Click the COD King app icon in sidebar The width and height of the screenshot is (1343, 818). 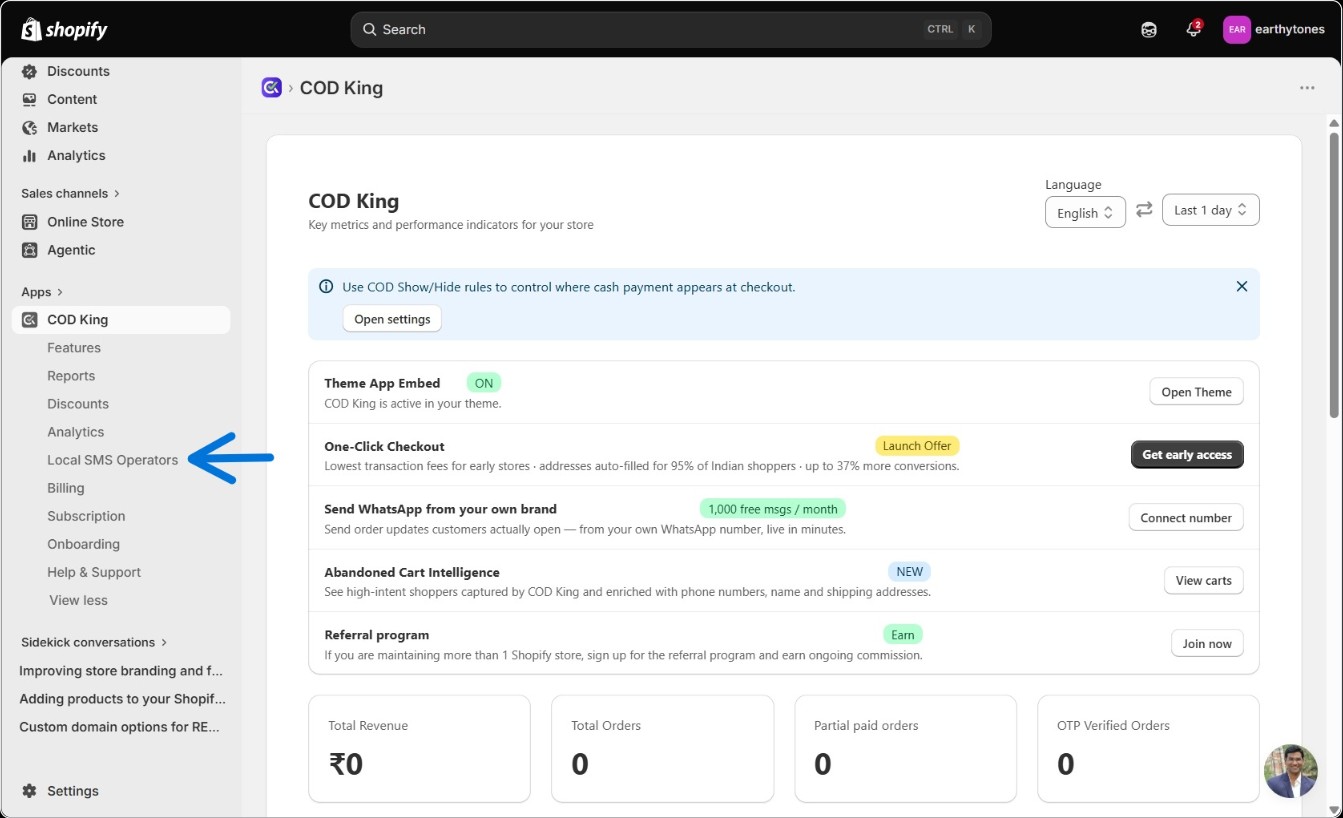point(29,320)
